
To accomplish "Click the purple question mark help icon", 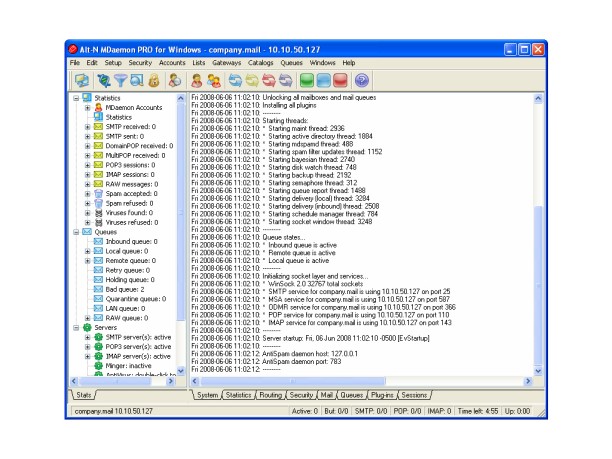I will tap(362, 80).
